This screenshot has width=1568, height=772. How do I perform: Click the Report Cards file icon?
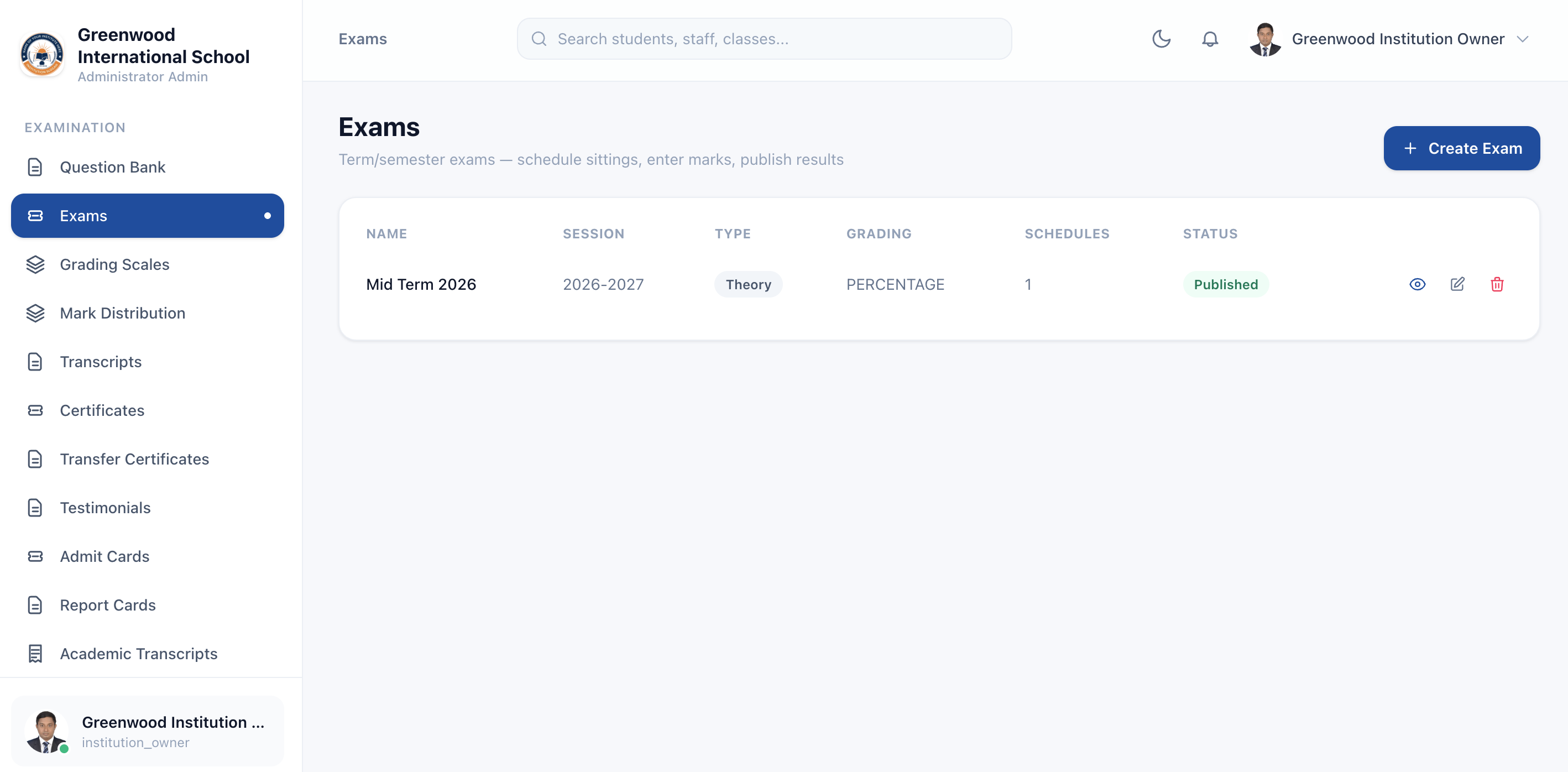35,605
